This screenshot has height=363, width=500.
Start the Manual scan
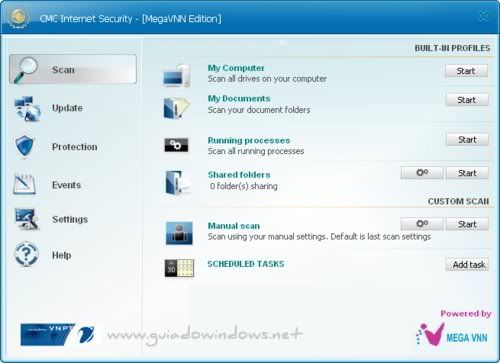click(x=467, y=224)
